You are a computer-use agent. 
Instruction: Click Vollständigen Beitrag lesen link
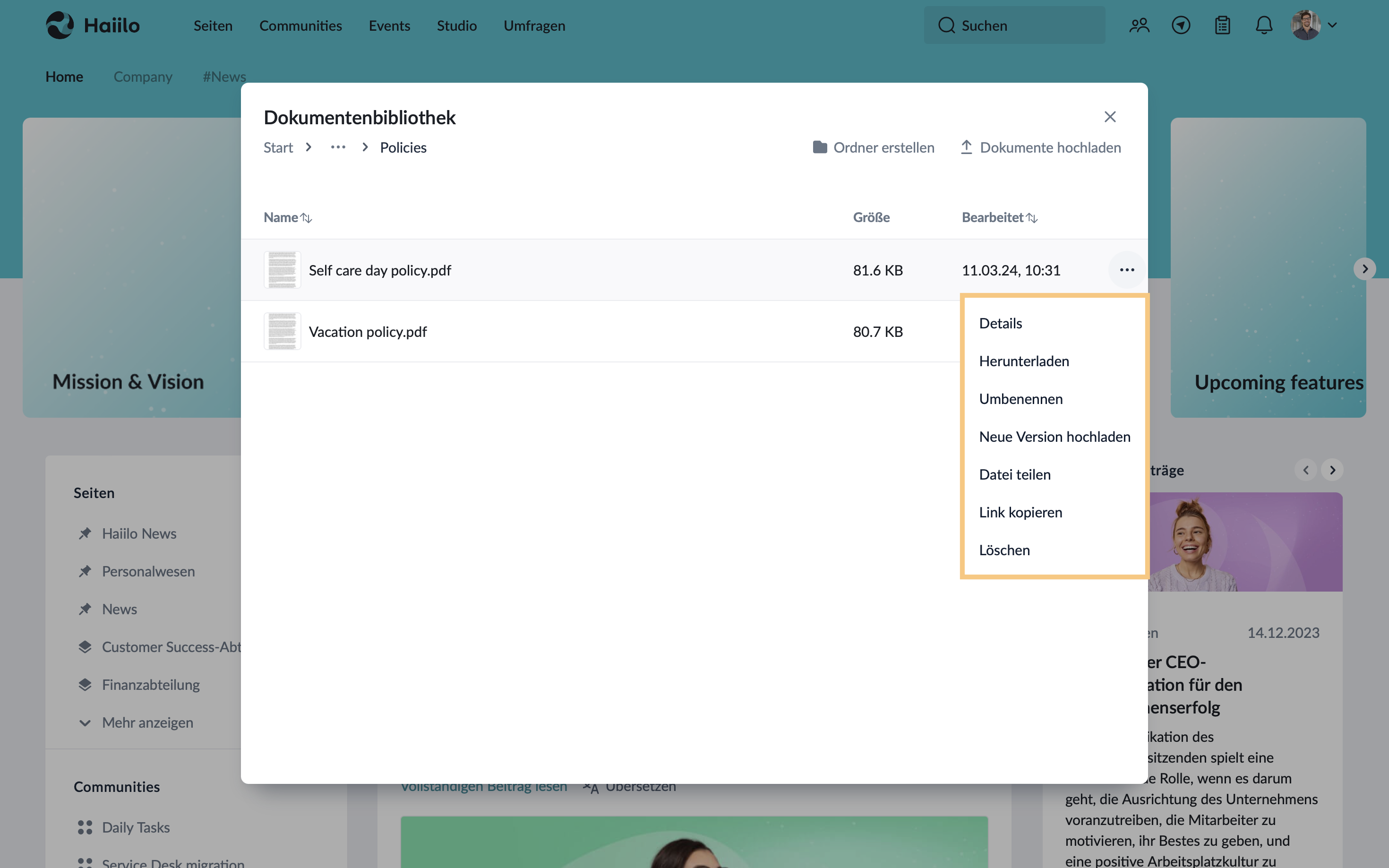click(x=483, y=788)
